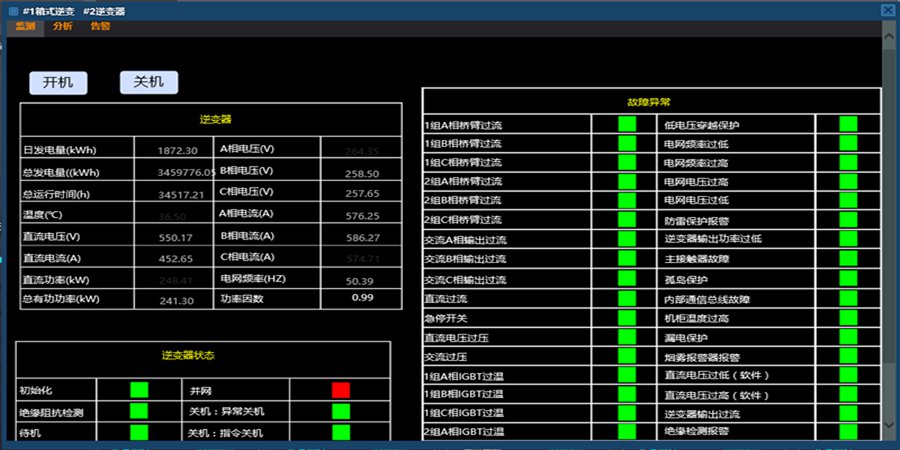This screenshot has width=900, height=450.
Task: Select the 漏电保护 status light
Action: click(x=848, y=338)
